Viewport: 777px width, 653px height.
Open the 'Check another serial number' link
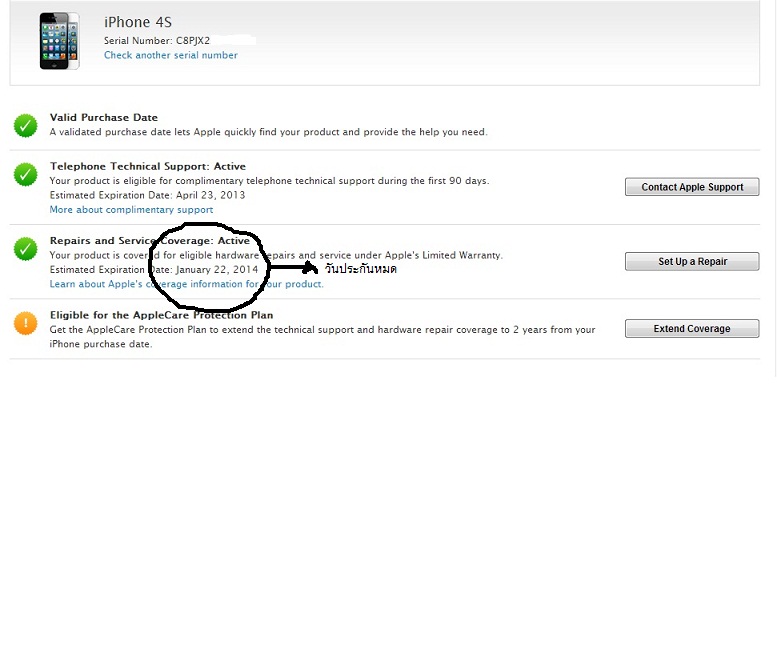pyautogui.click(x=170, y=55)
